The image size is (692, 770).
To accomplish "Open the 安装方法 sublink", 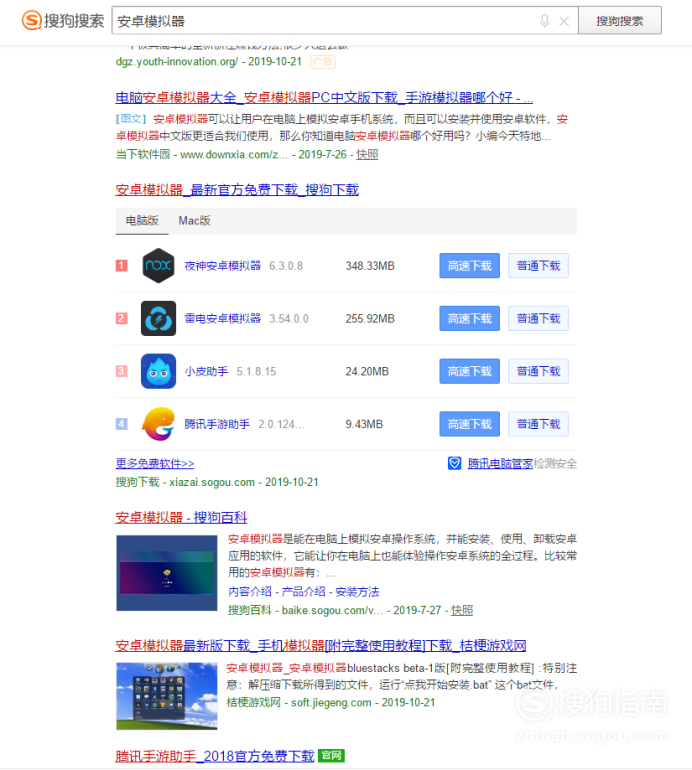I will [357, 592].
